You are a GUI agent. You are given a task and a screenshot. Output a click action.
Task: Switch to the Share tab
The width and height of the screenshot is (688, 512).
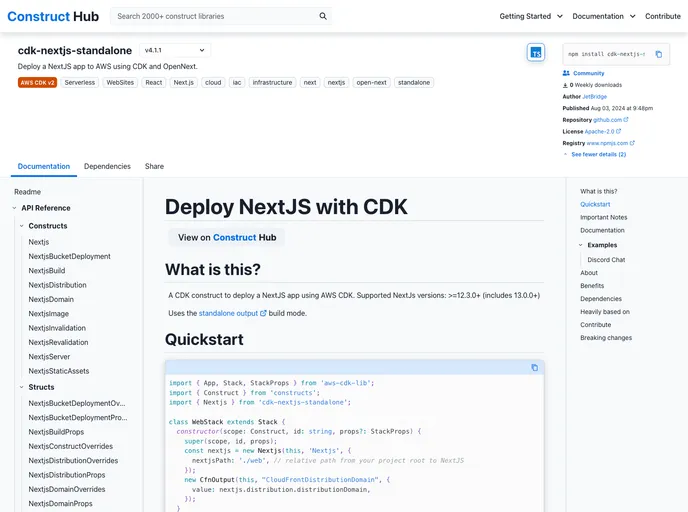click(154, 166)
